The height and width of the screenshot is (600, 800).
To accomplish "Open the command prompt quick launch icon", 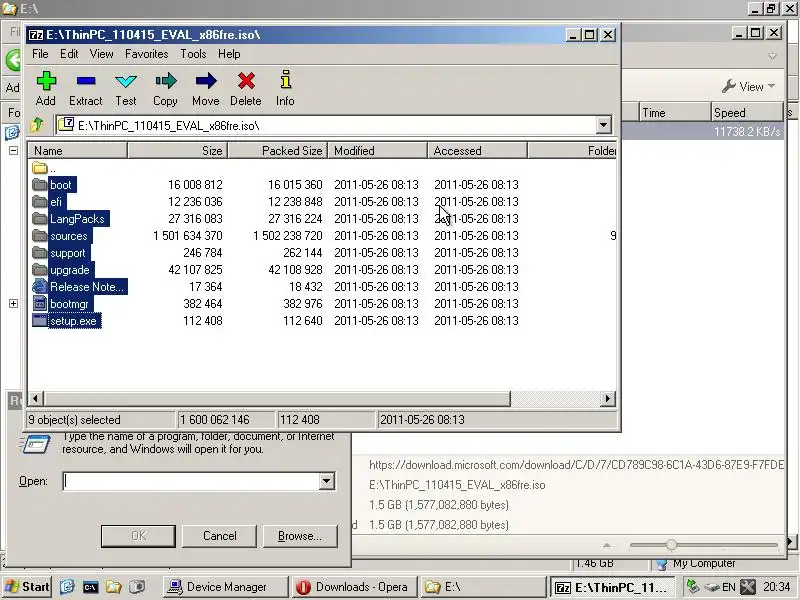I will pyautogui.click(x=90, y=587).
